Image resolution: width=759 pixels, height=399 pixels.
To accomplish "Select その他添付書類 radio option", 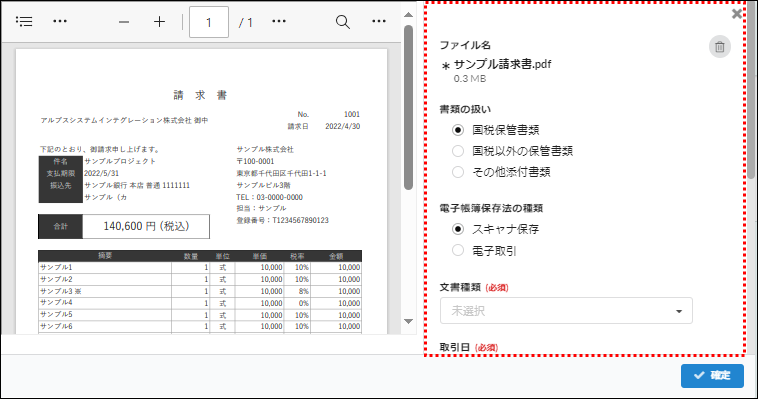I will click(x=457, y=172).
